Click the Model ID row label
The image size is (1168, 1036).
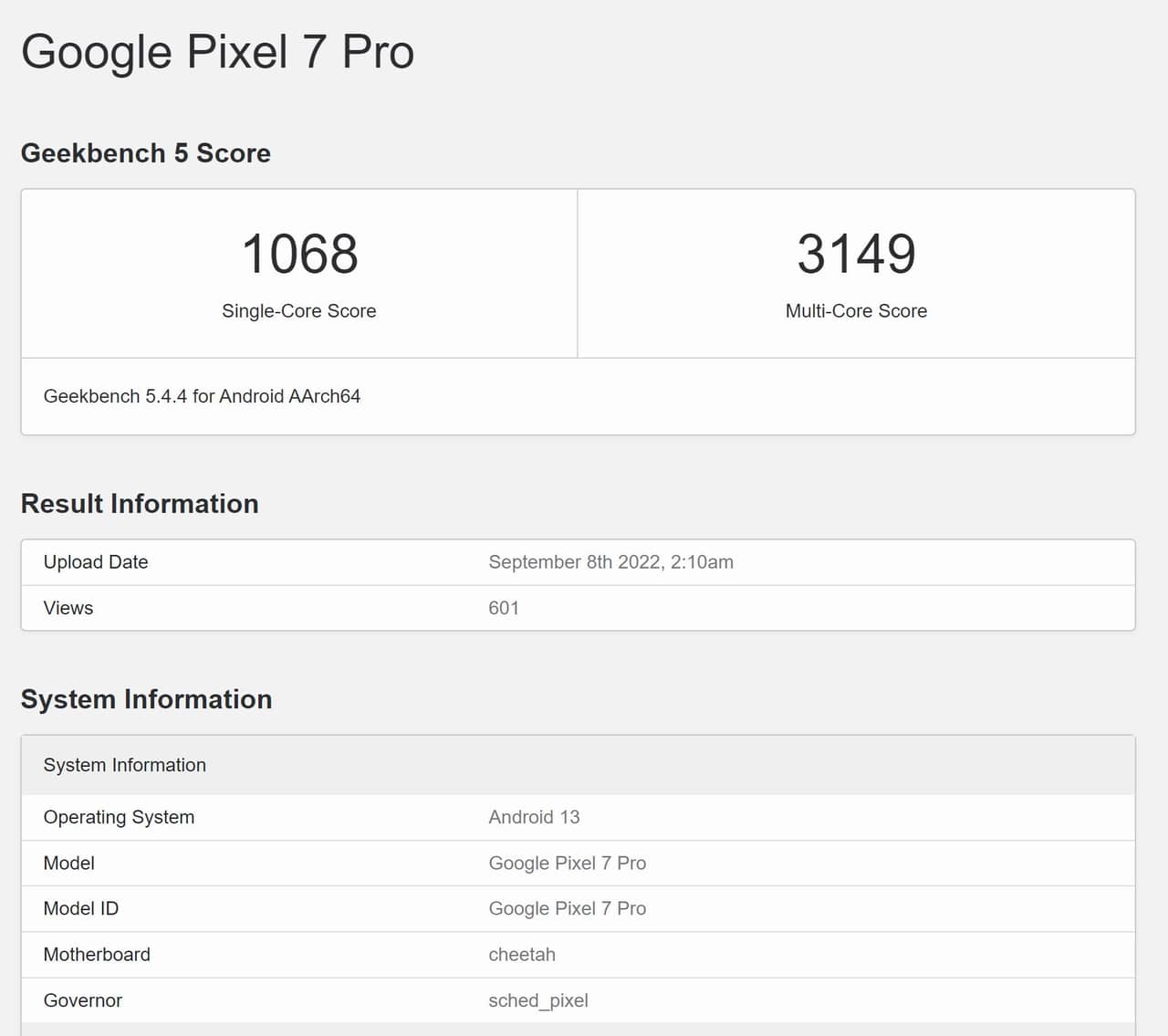coord(80,908)
